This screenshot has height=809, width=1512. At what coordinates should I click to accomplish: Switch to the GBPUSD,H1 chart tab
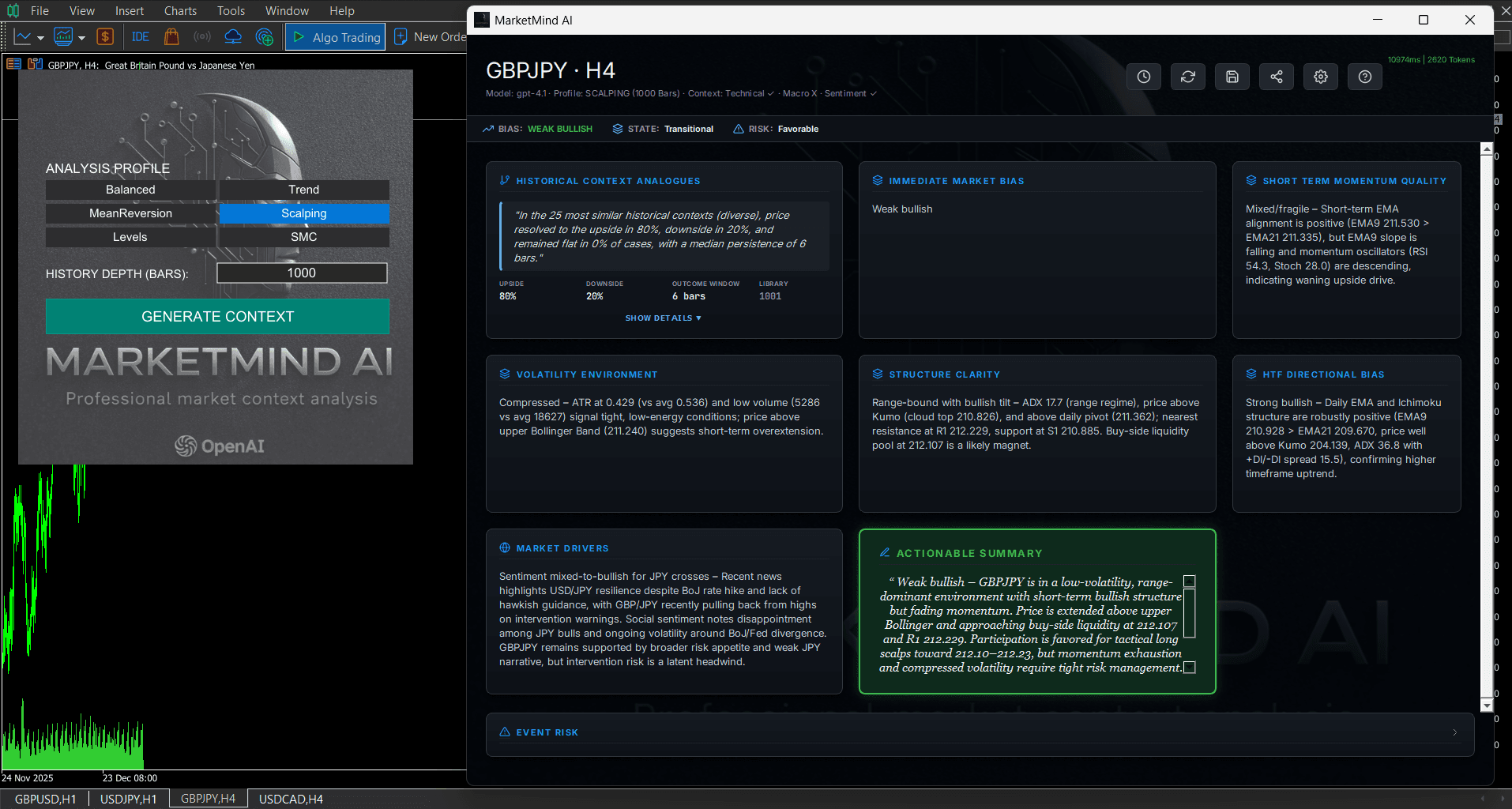pyautogui.click(x=45, y=799)
